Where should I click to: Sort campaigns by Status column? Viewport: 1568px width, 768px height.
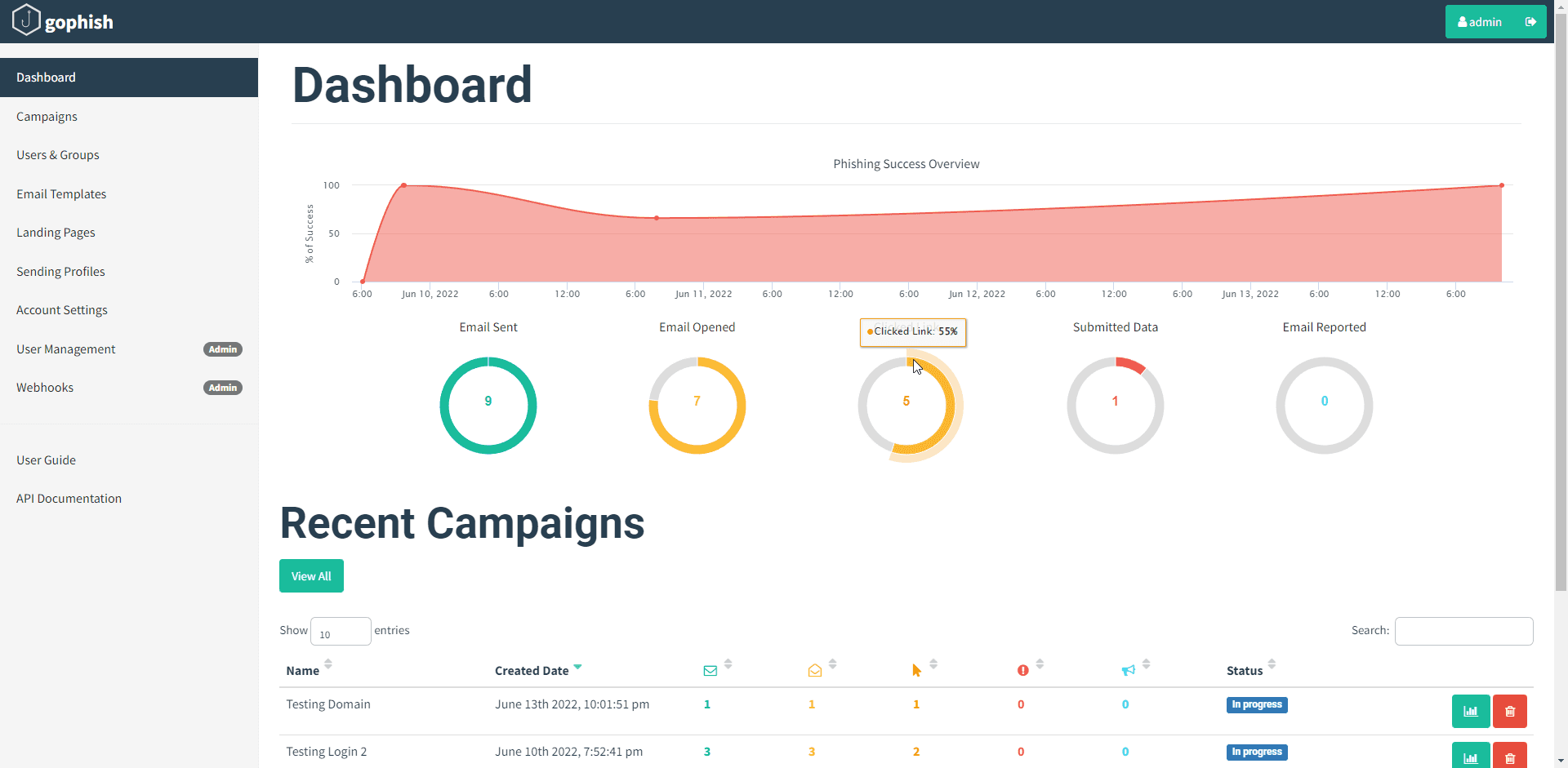point(1245,671)
